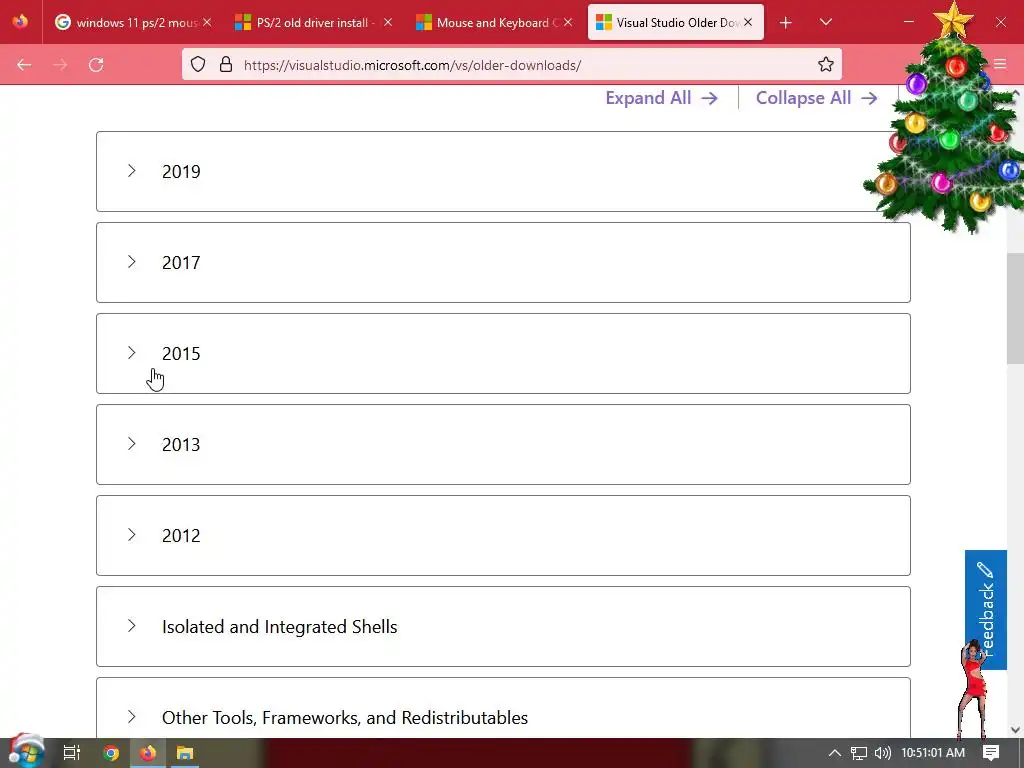This screenshot has width=1024, height=768.
Task: Minimize the Firefox window
Action: pyautogui.click(x=908, y=22)
